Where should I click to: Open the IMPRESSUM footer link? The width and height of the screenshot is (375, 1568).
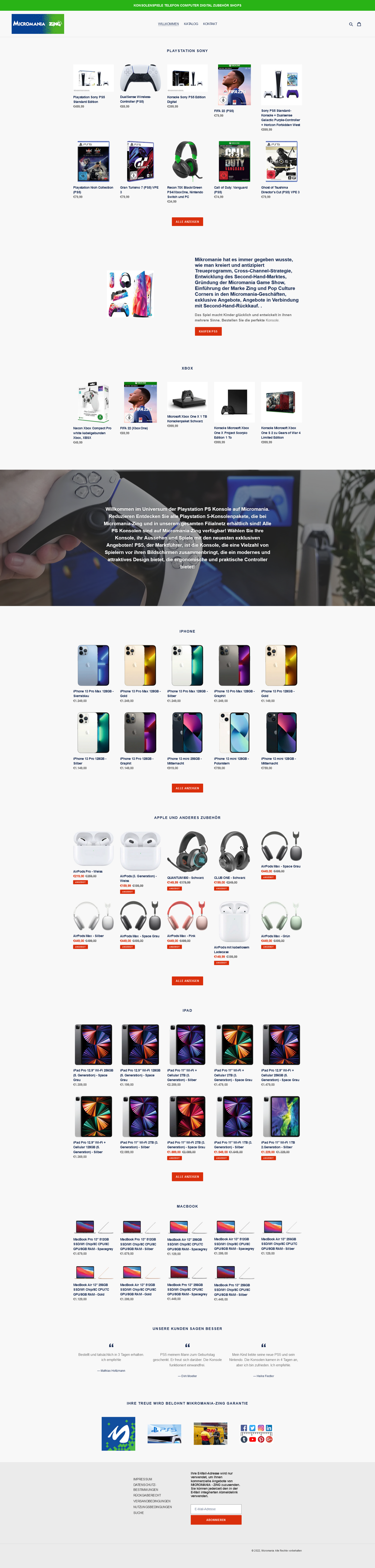[x=143, y=1479]
